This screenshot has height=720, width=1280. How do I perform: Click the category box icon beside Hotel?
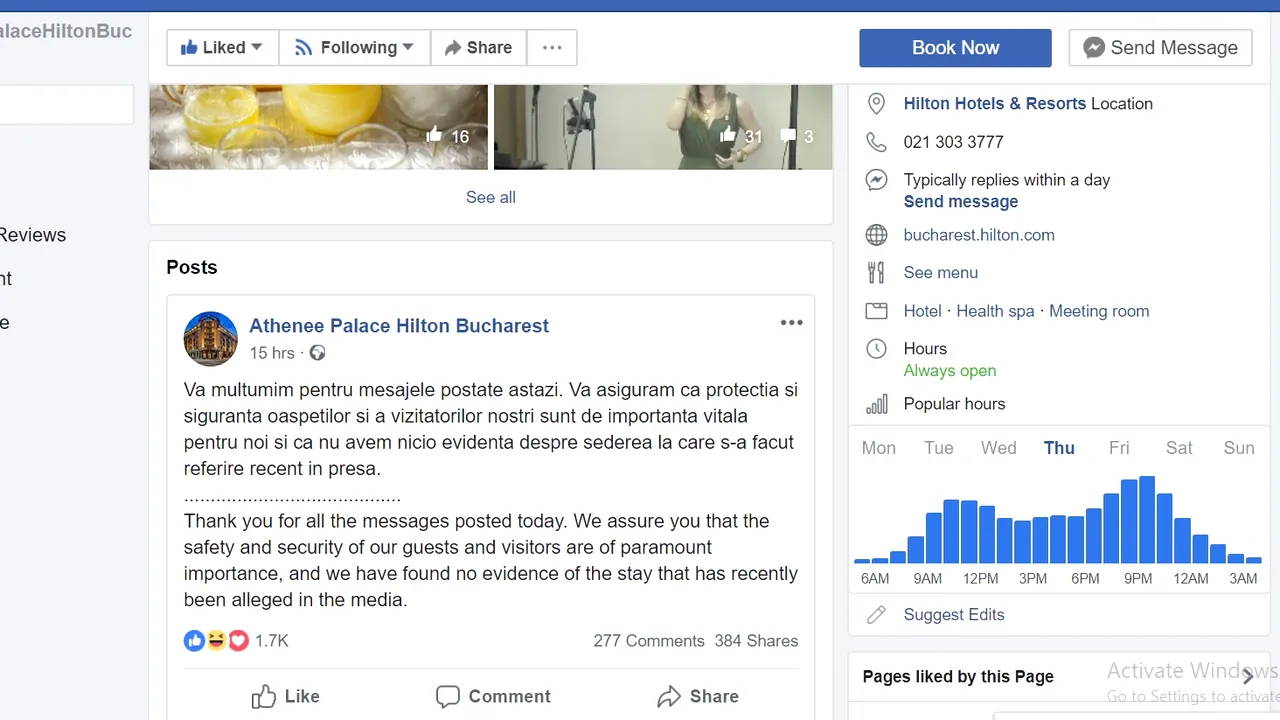tap(876, 311)
